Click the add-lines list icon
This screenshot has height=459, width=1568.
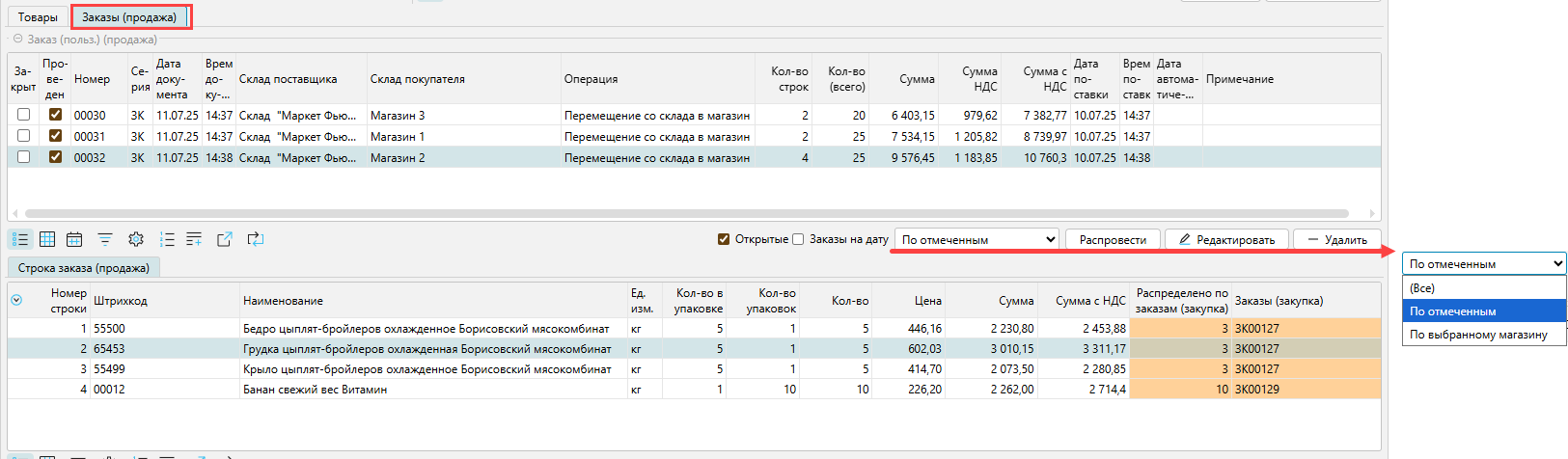point(194,239)
